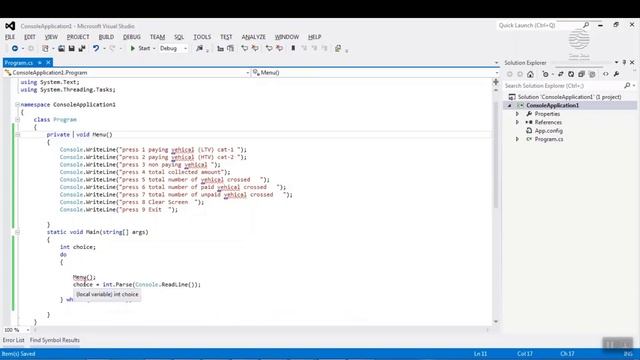Collapse the Main method outline

[x=18, y=232]
